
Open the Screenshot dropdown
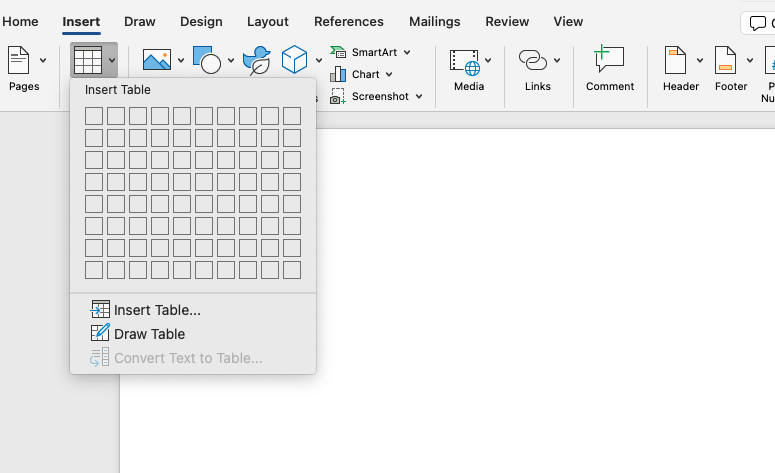pos(419,97)
